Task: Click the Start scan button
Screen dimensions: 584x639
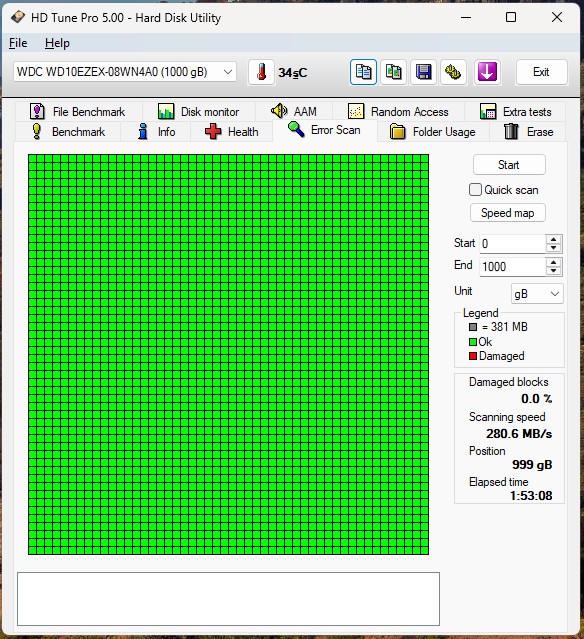Action: coord(509,165)
